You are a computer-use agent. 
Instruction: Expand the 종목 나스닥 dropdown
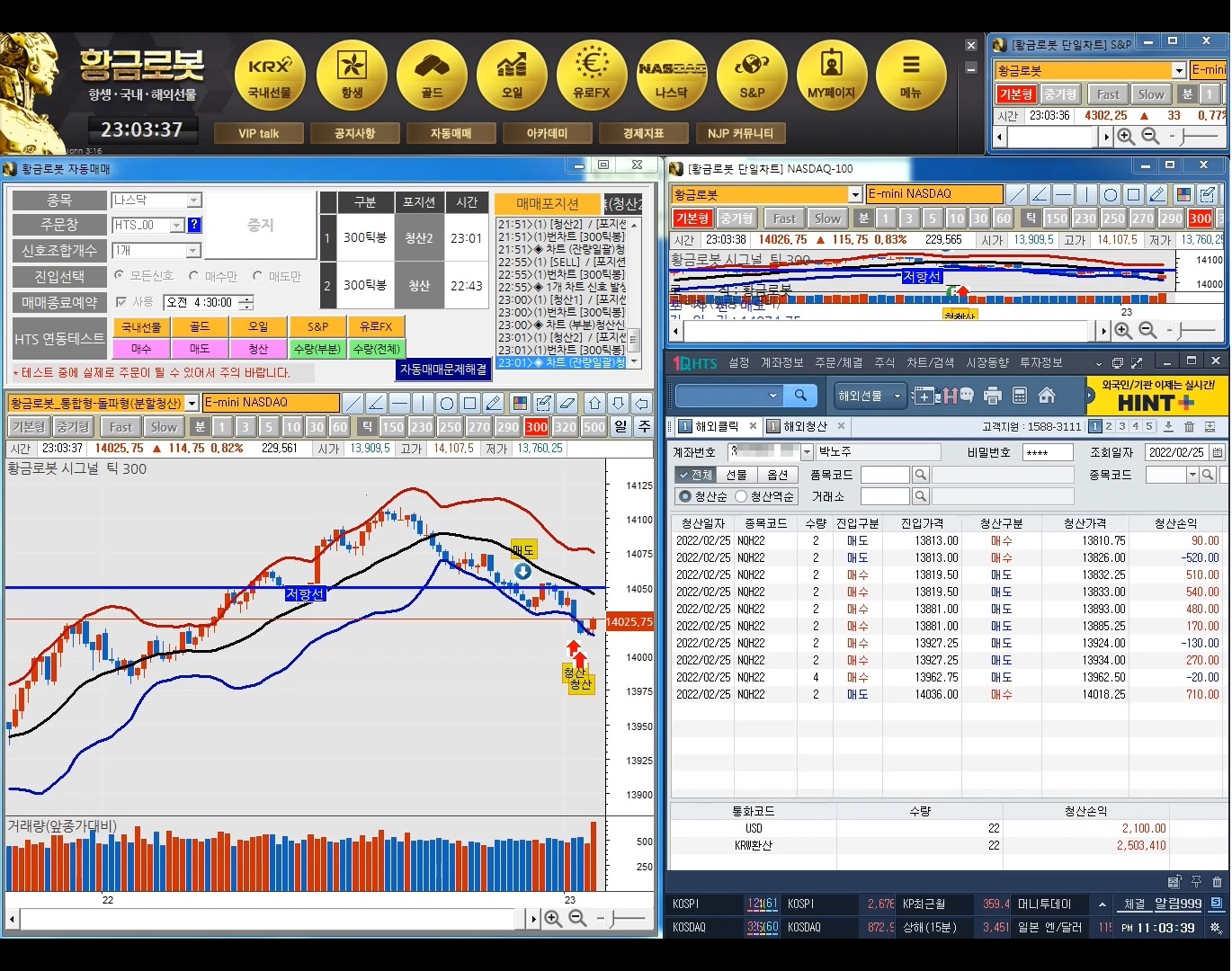pos(193,200)
